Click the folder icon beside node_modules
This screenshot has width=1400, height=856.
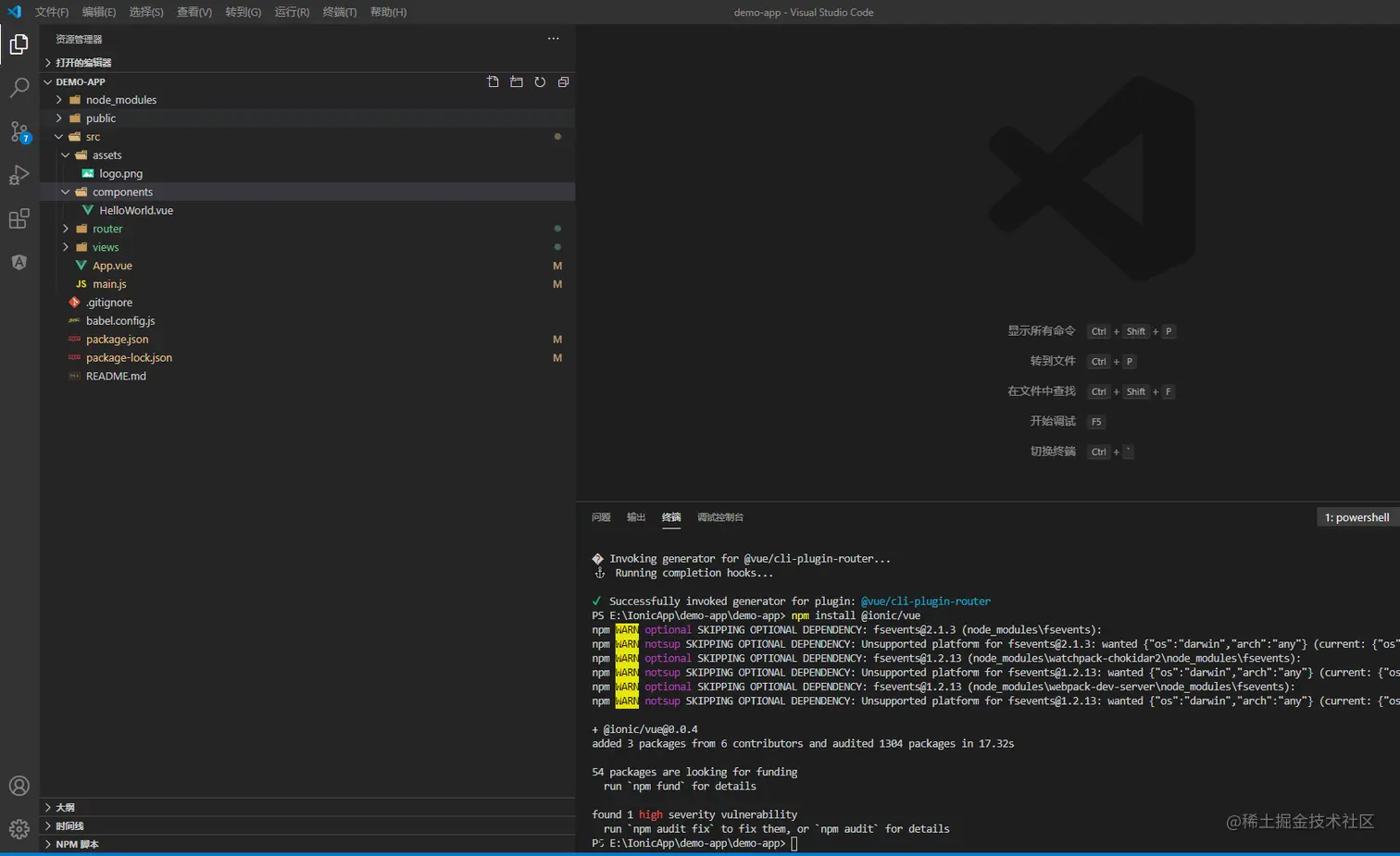tap(75, 100)
